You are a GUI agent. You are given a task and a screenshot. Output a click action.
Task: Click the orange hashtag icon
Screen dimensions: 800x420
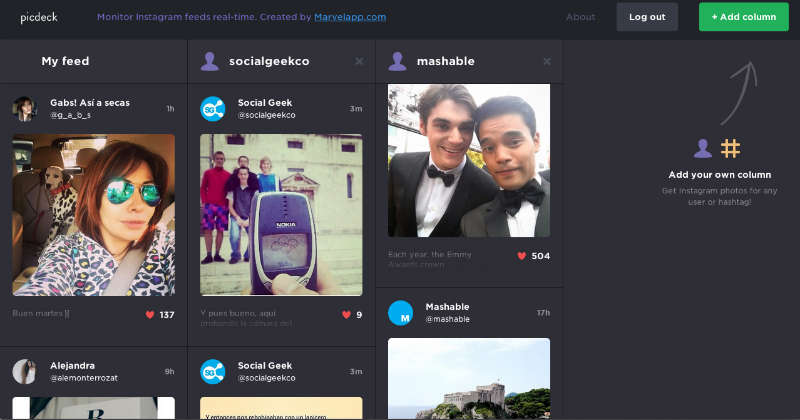730,149
